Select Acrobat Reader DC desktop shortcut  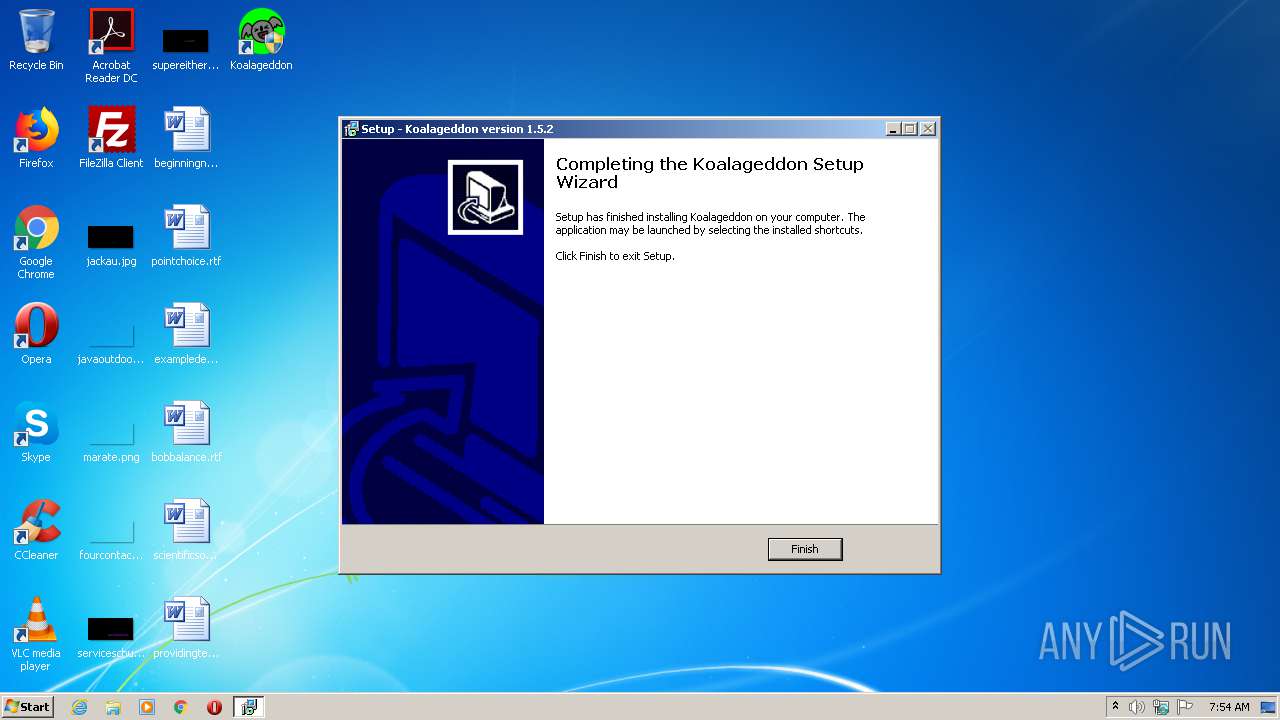(x=111, y=46)
